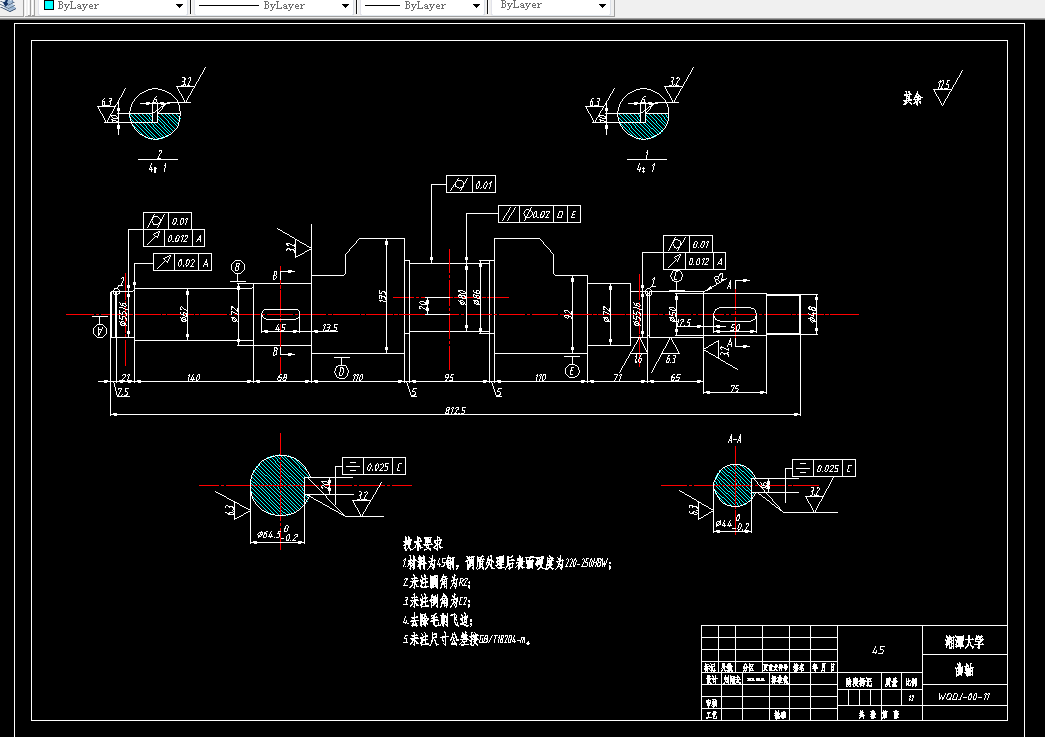This screenshot has width=1045, height=737.
Task: Select the 13.5 dimension near left keyway
Action: click(x=330, y=327)
